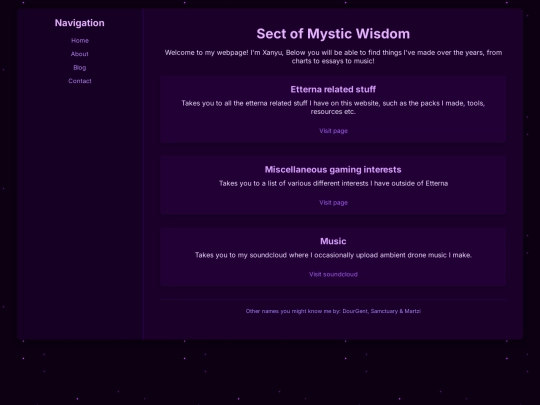
Task: Visit page under Etterna related stuff
Action: click(x=333, y=131)
